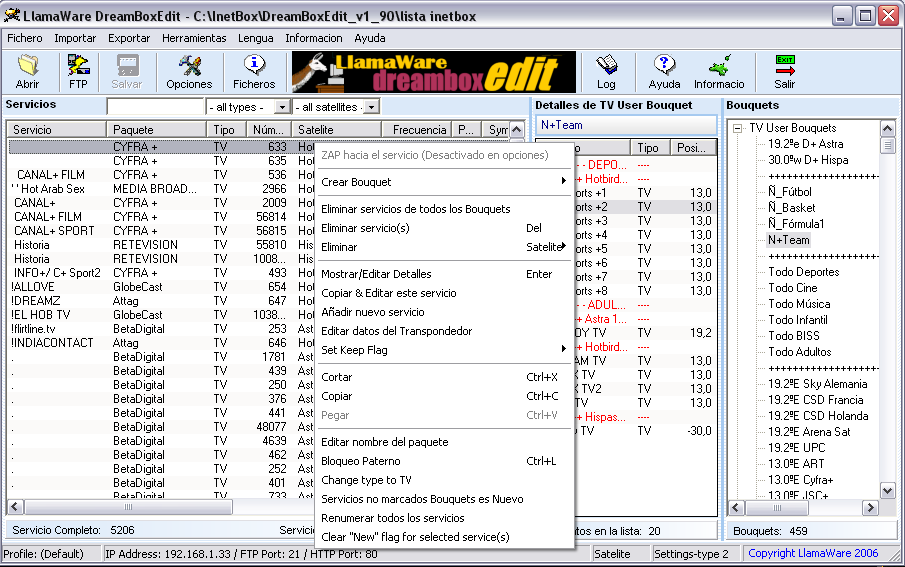Image resolution: width=905 pixels, height=567 pixels.
Task: Select Servicios no marcados Bouquets es Nuevo
Action: (x=445, y=499)
